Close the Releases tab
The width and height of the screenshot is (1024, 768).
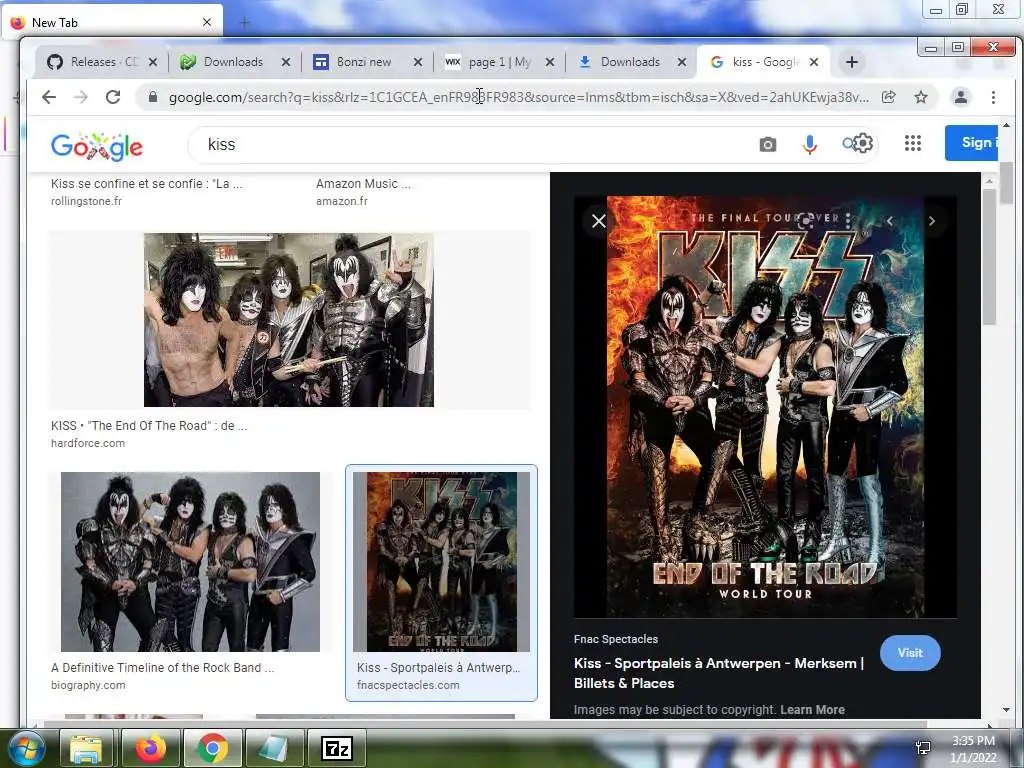click(153, 62)
